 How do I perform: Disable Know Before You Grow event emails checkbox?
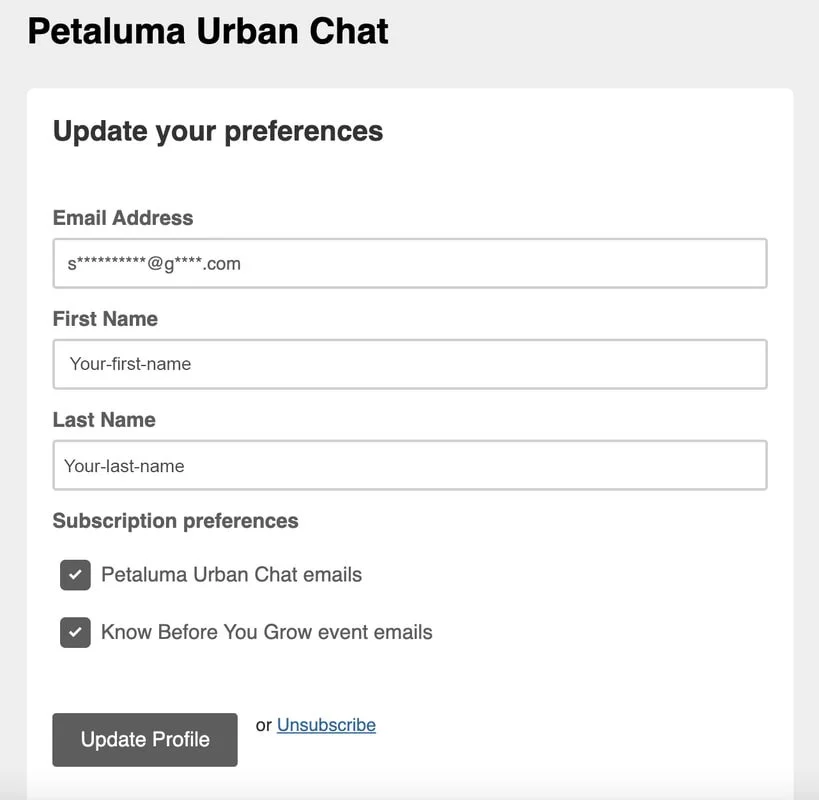click(75, 632)
